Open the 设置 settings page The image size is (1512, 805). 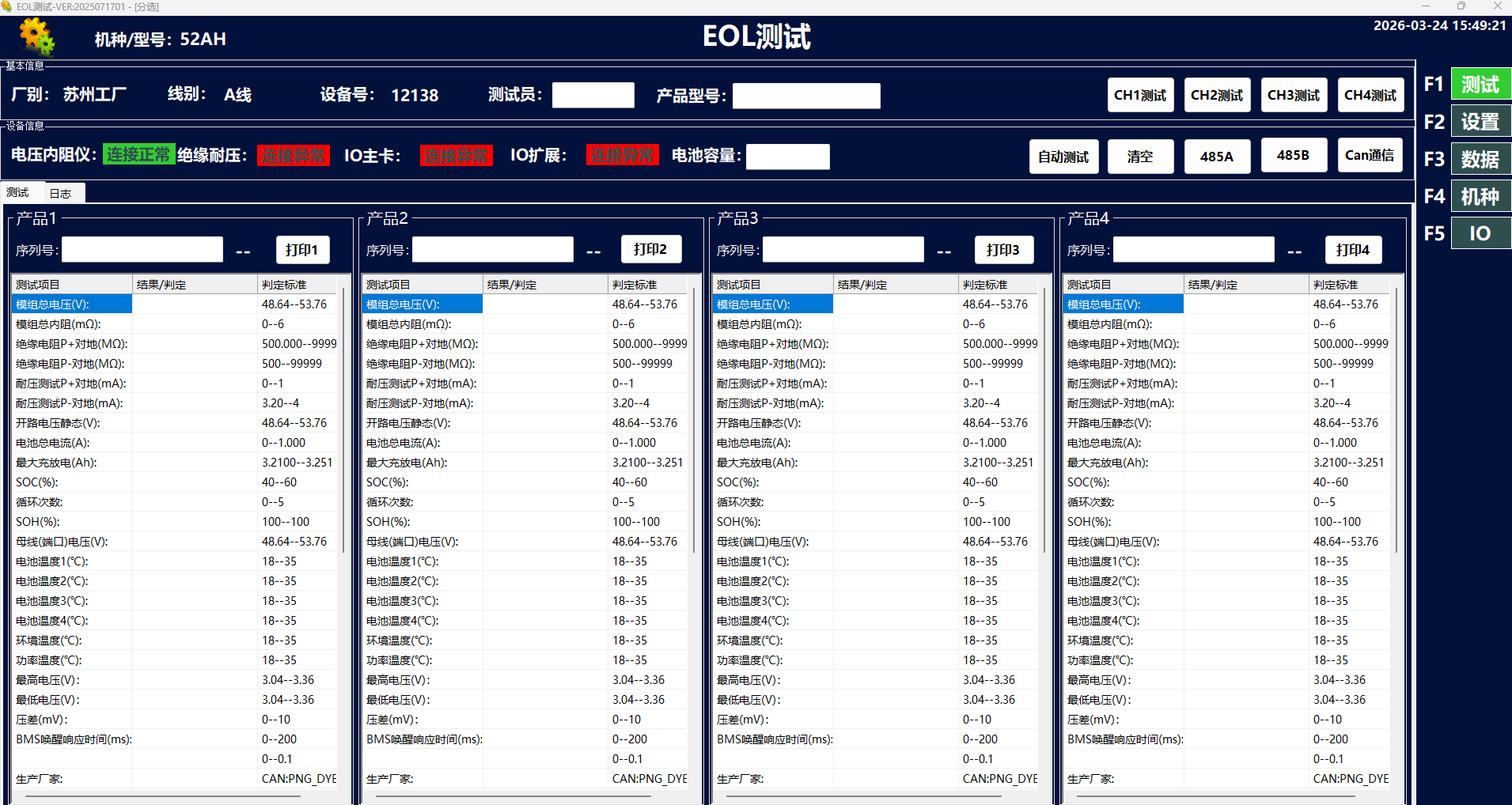click(x=1480, y=122)
